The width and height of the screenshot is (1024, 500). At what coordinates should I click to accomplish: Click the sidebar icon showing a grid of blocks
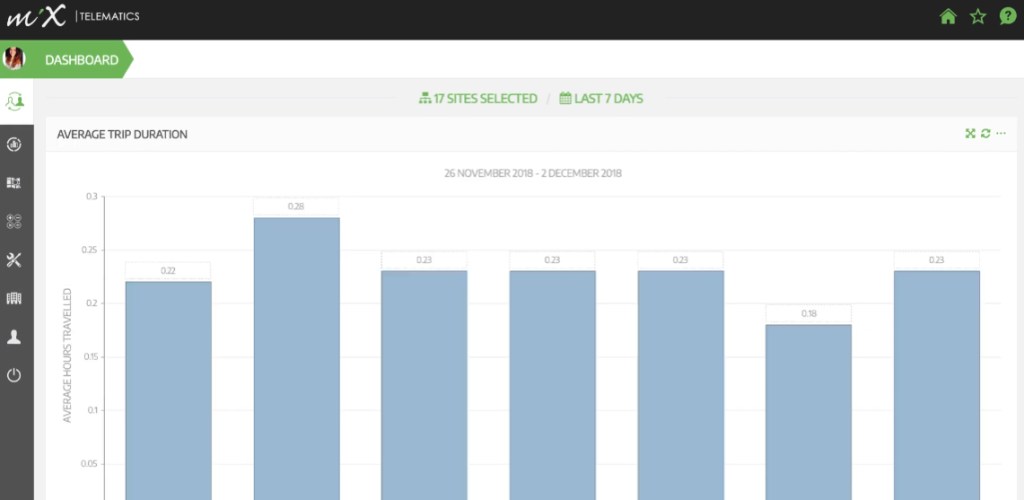(x=15, y=183)
